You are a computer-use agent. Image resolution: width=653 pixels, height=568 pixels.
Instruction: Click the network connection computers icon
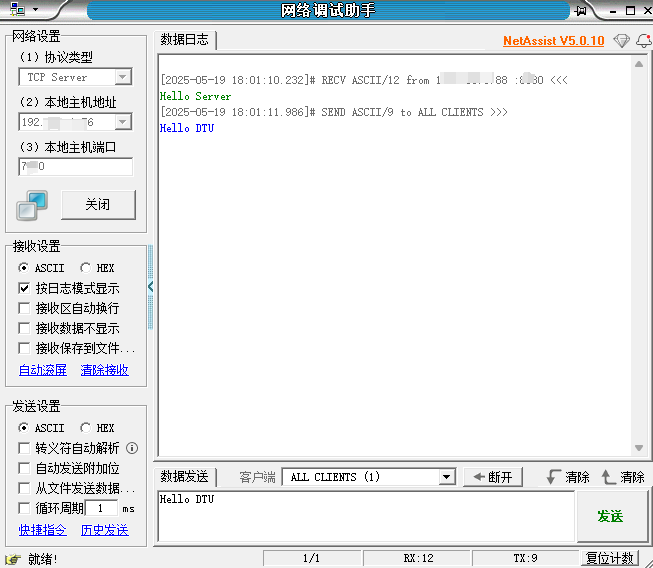pyautogui.click(x=32, y=205)
